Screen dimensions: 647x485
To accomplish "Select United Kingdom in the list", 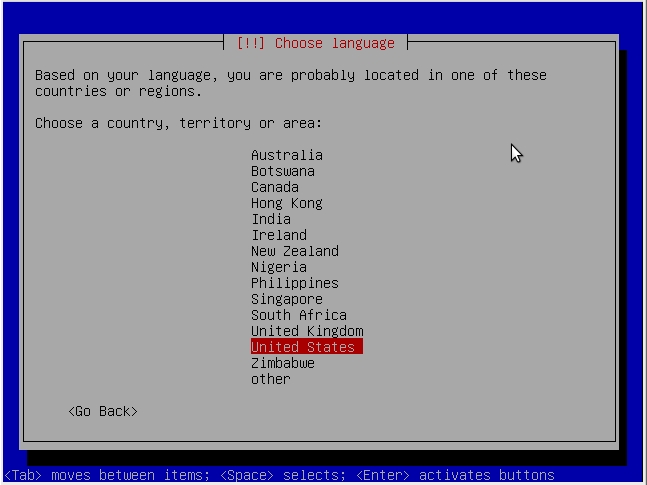I will (307, 331).
